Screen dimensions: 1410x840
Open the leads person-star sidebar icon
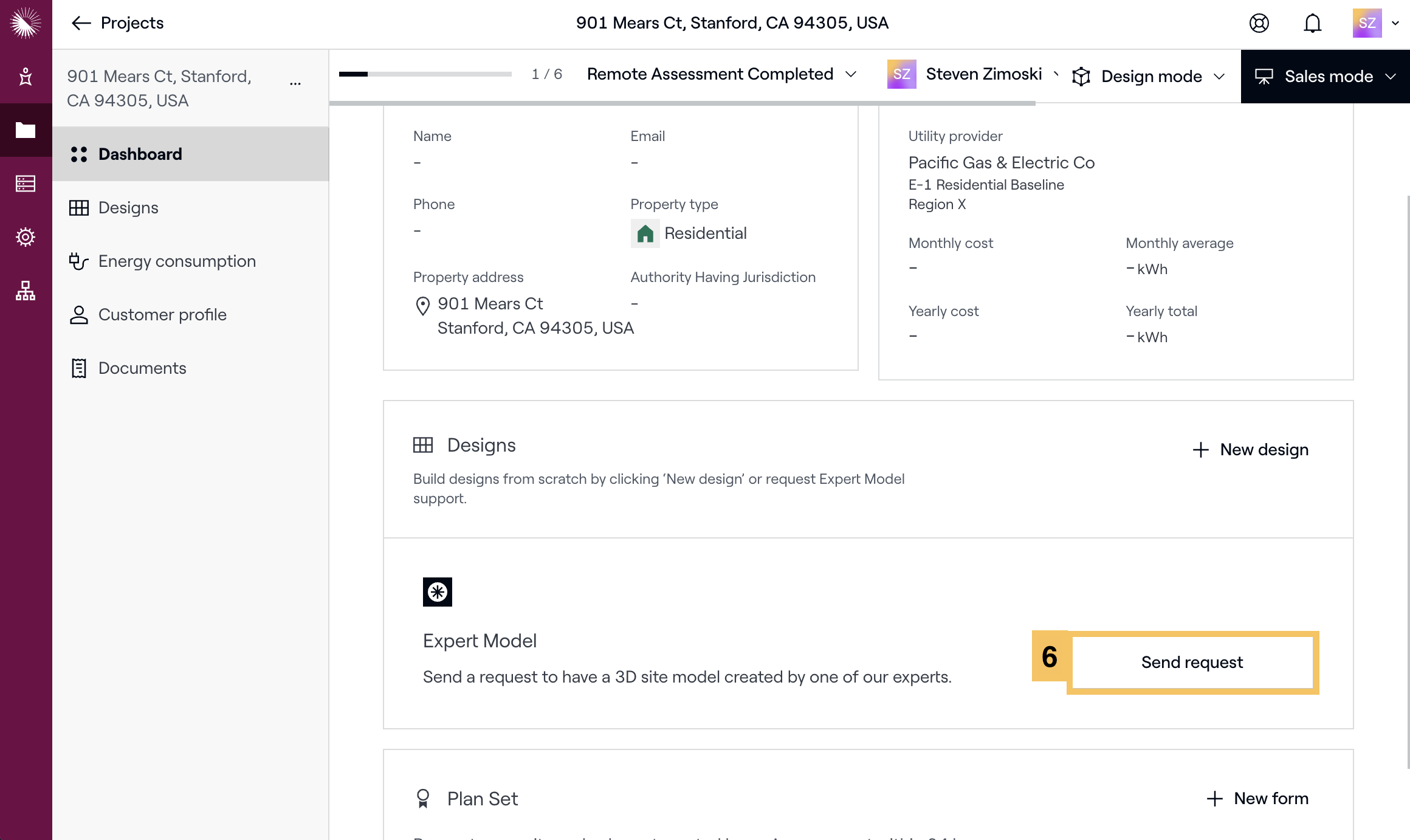[26, 77]
